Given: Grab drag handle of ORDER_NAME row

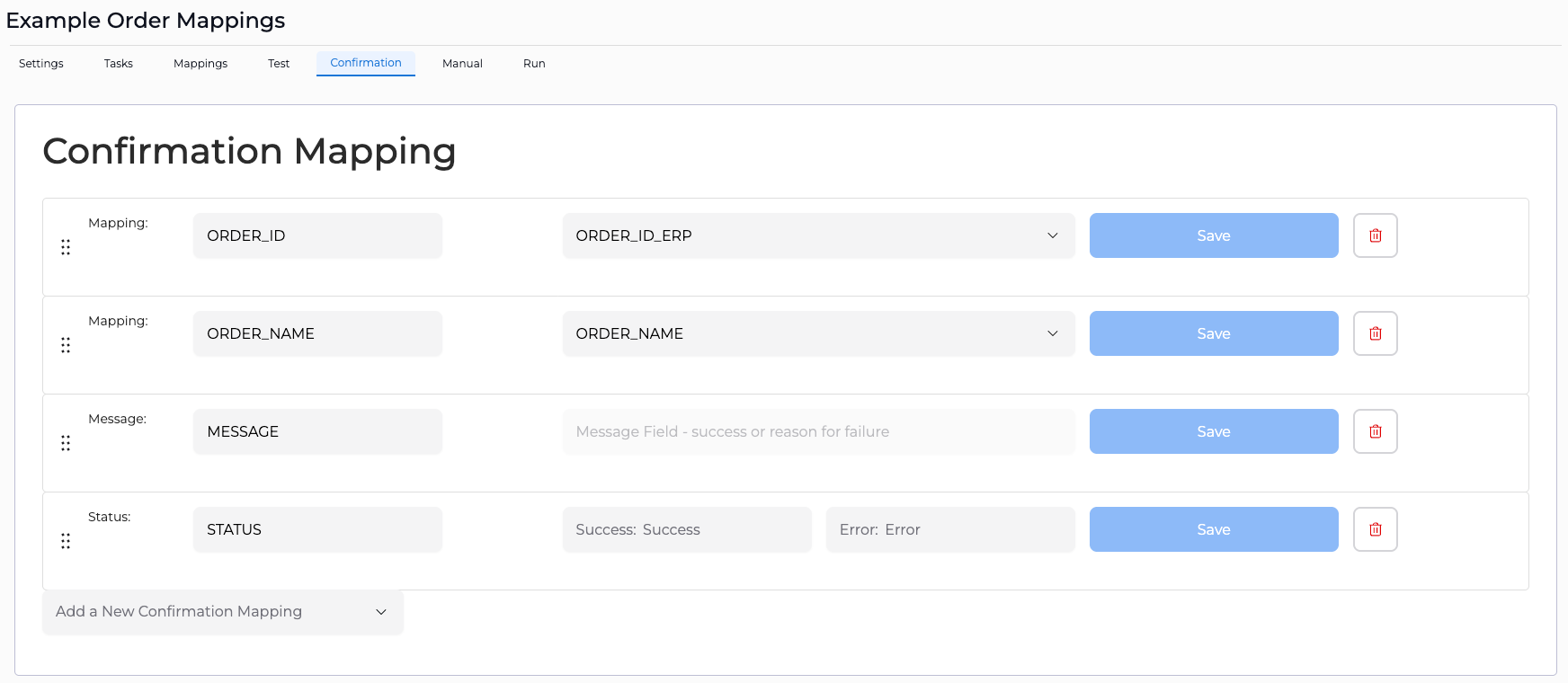Looking at the screenshot, I should tap(66, 345).
